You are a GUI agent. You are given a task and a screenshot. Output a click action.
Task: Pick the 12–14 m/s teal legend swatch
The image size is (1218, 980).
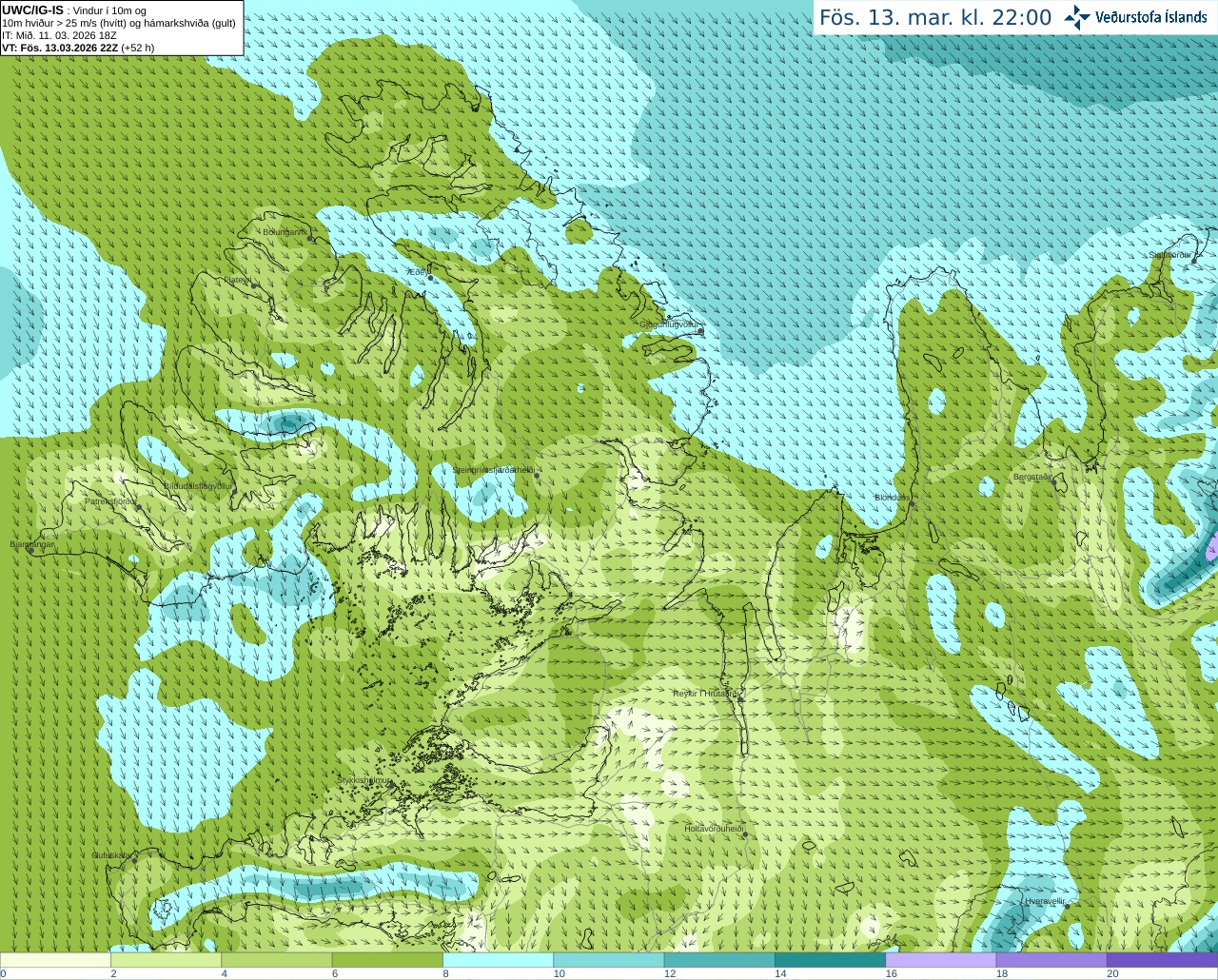[x=719, y=960]
